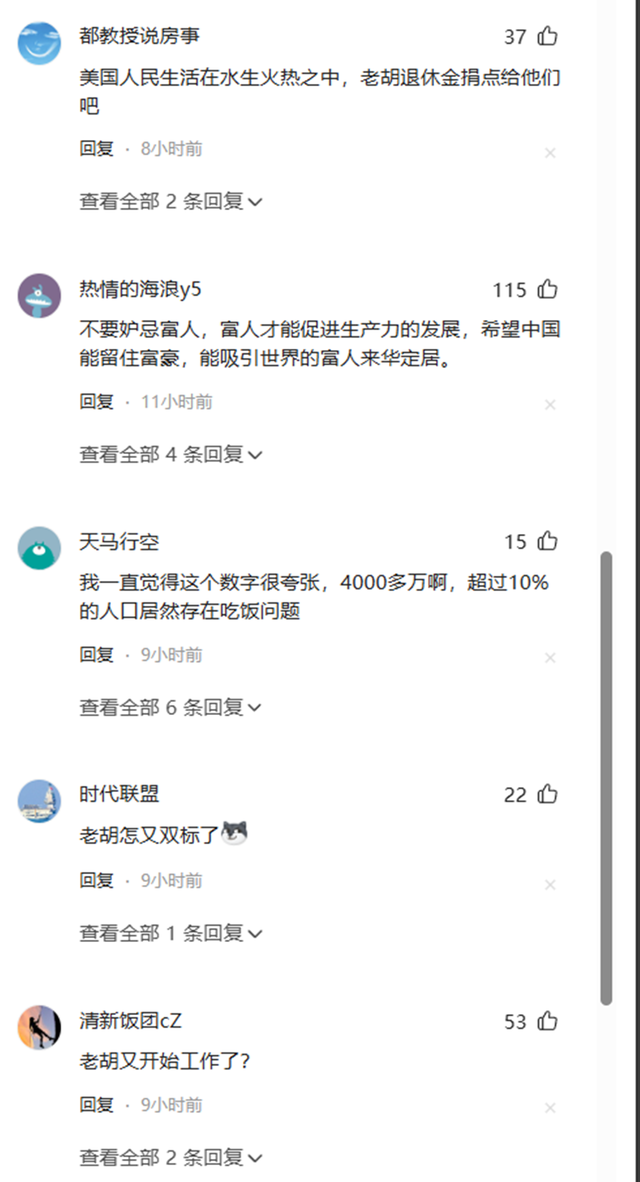Expand 查看全部 4 条回复

(171, 455)
